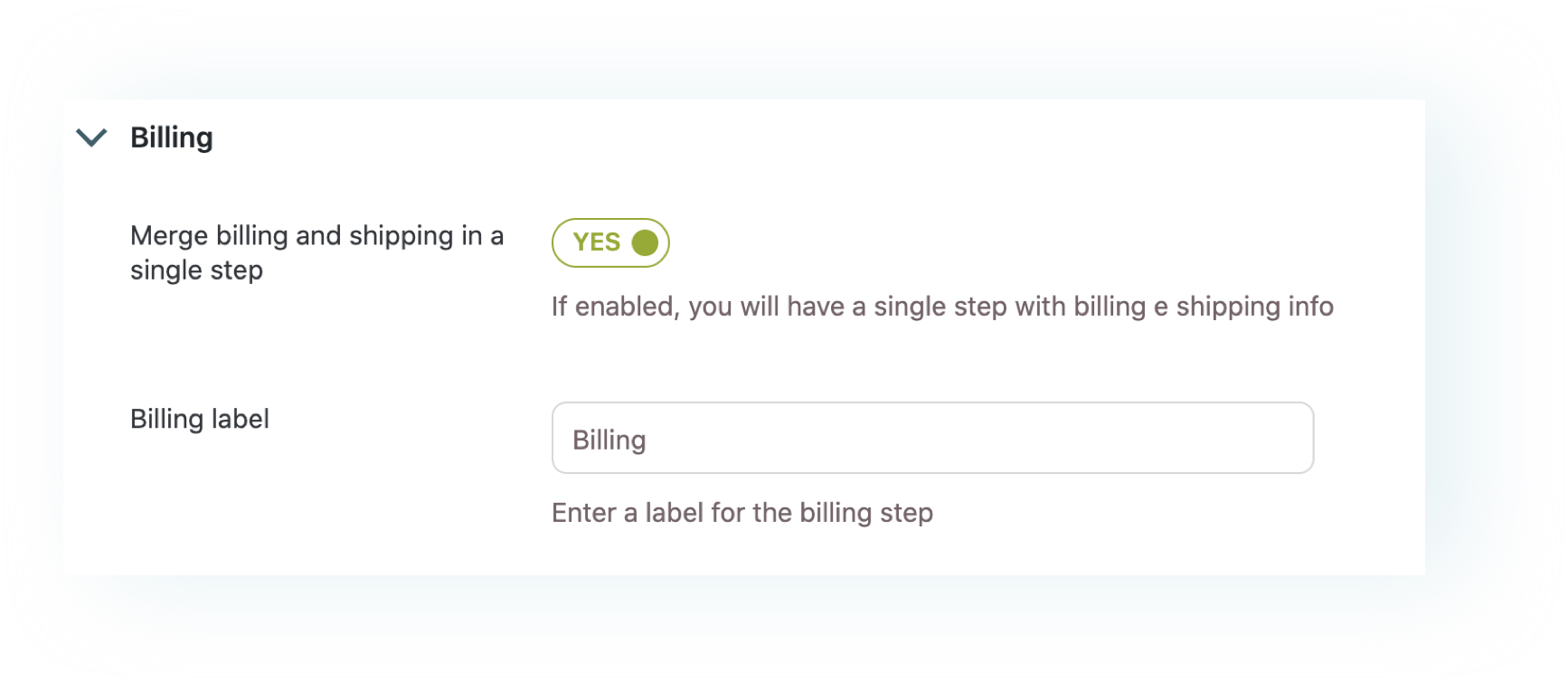Click the 'Billing label' field name
Image resolution: width=1568 pixels, height=682 pixels.
click(200, 419)
